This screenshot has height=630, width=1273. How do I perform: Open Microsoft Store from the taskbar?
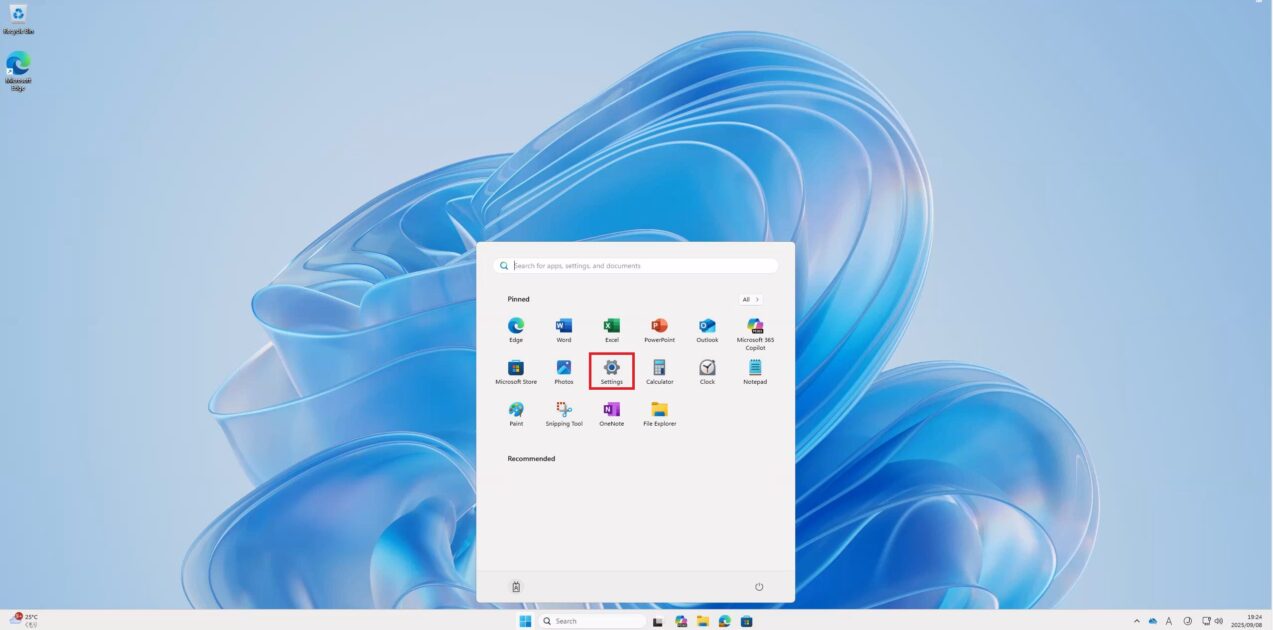747,621
